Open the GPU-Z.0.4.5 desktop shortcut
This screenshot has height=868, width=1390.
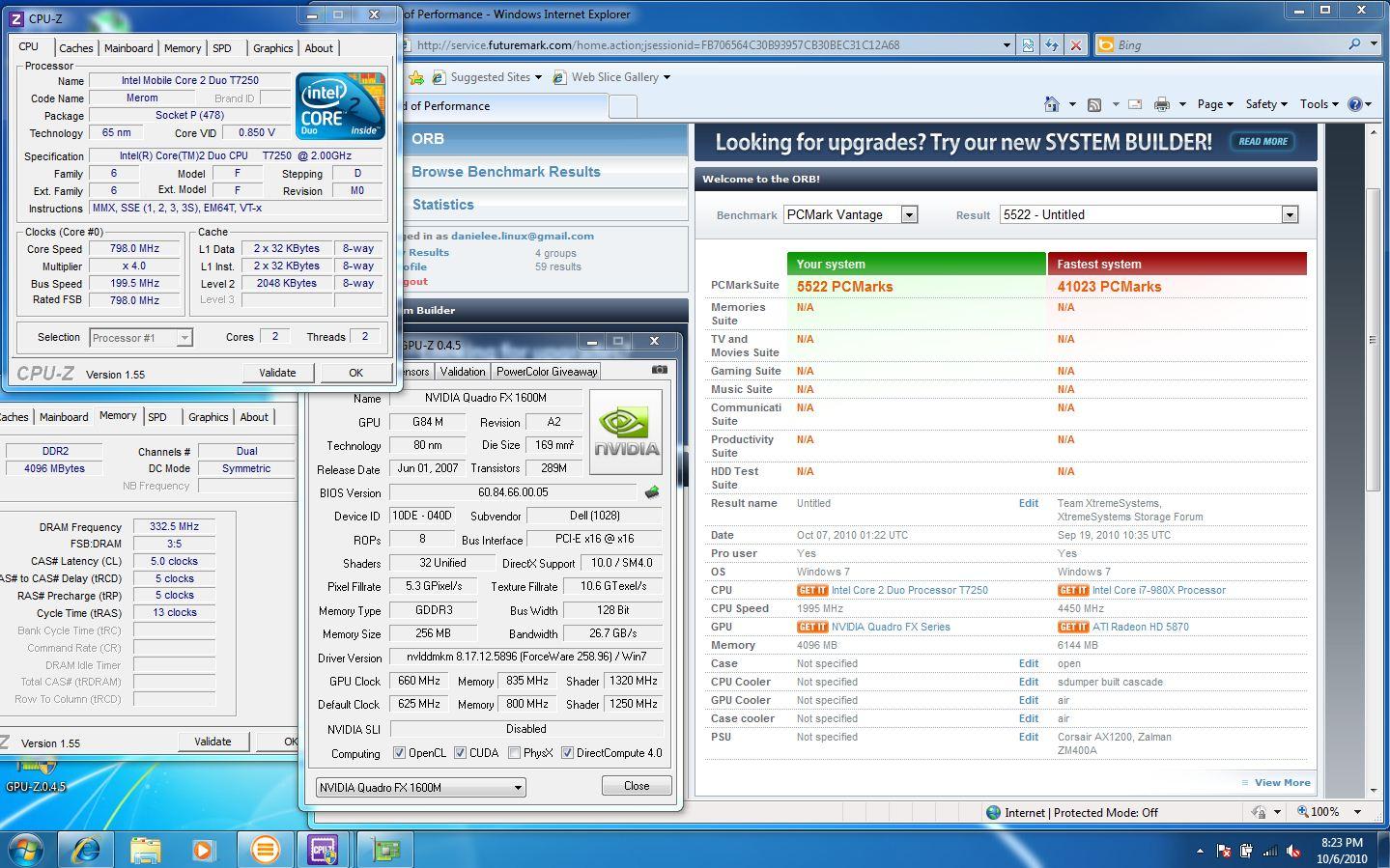pyautogui.click(x=36, y=775)
